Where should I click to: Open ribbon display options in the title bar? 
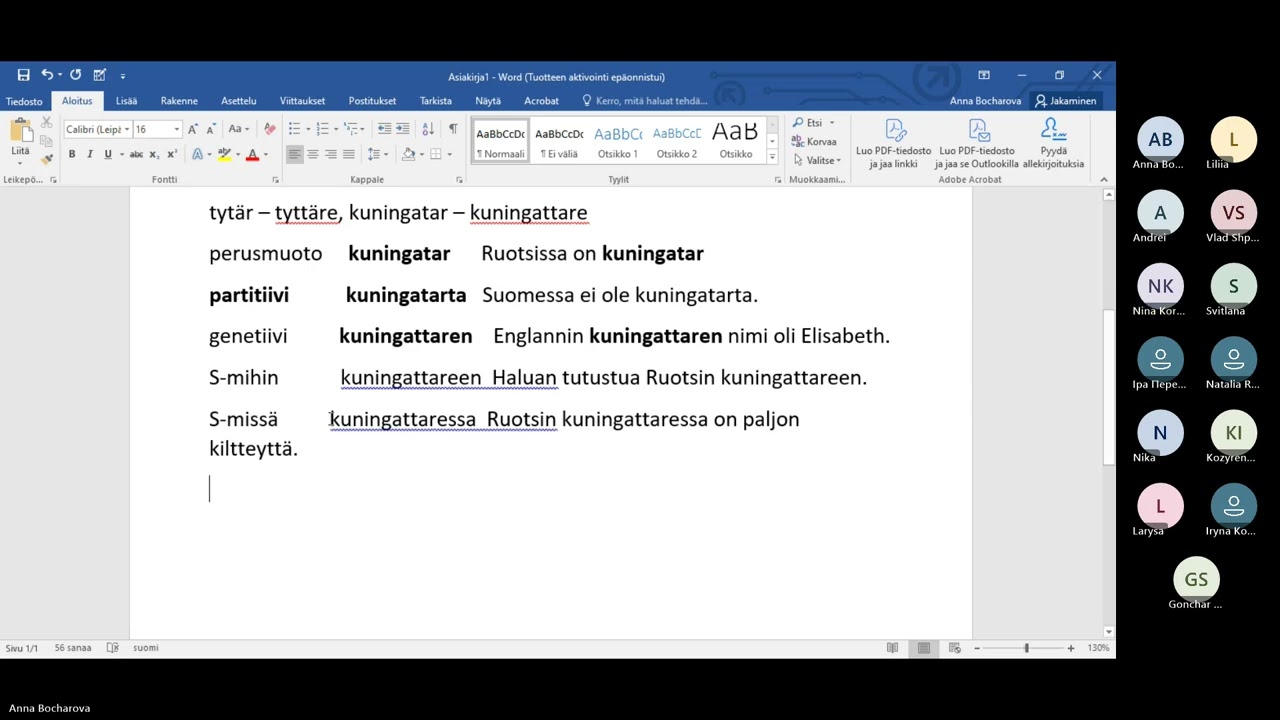coord(984,75)
